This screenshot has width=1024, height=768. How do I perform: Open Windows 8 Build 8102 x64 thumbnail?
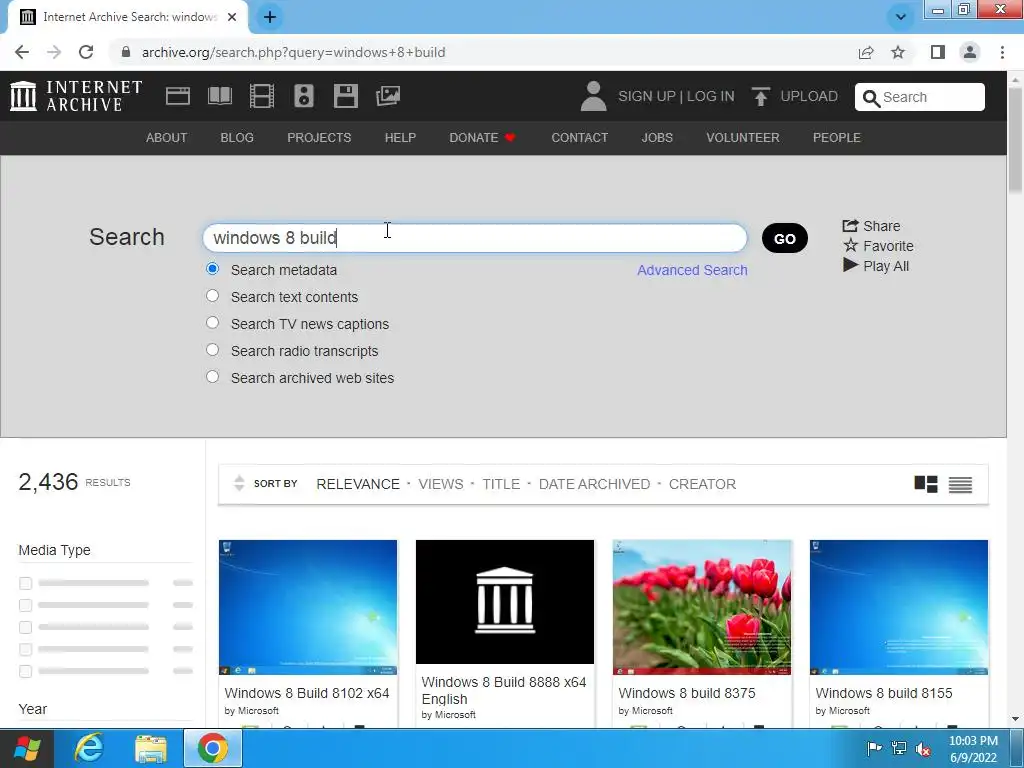[308, 607]
